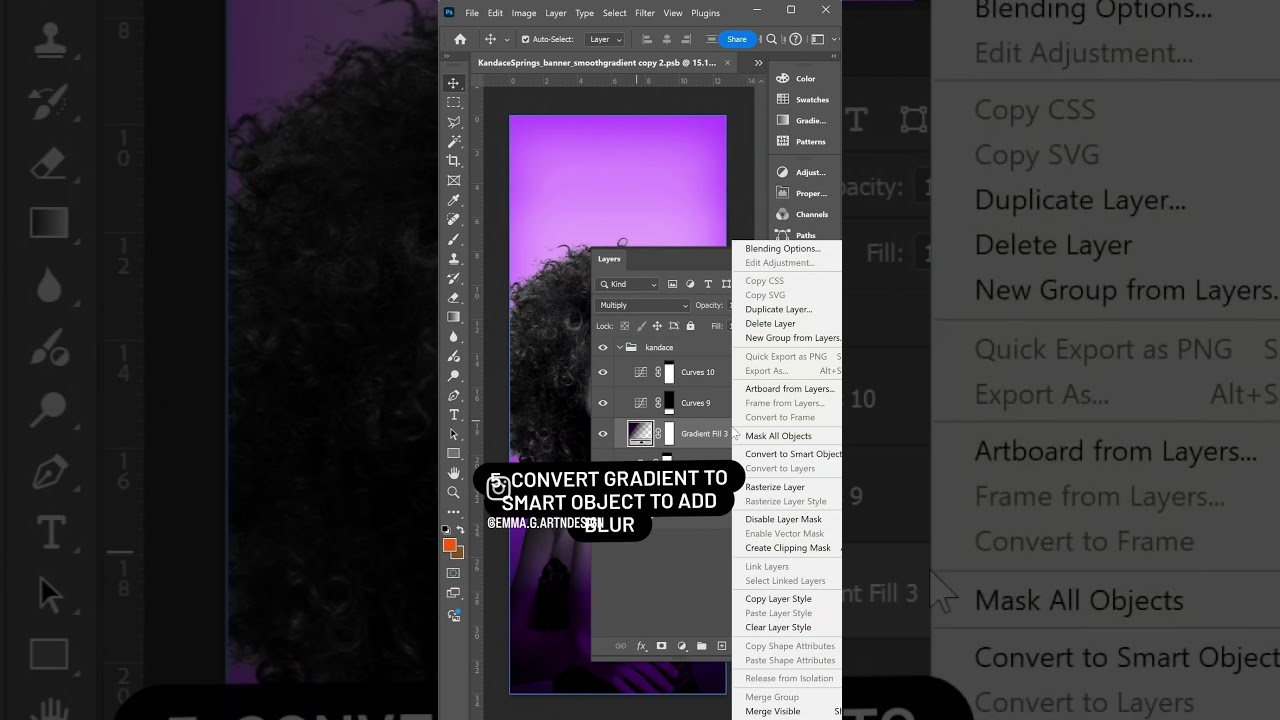Select the Zoom tool in the toolbar
Screen dimensions: 1280x720
click(x=454, y=493)
